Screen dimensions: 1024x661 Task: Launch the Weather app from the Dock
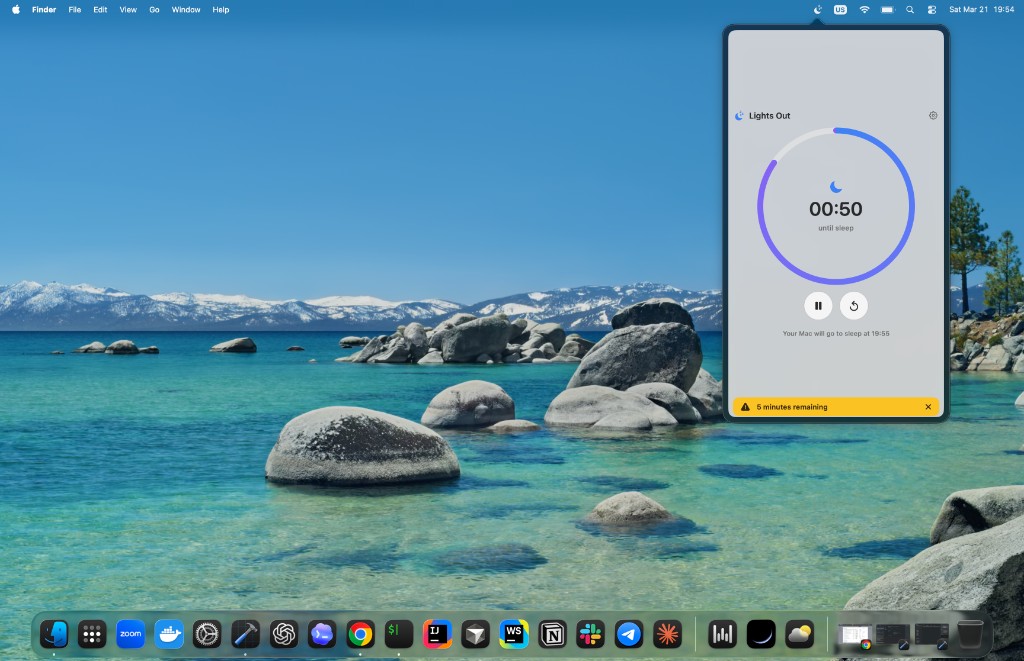tap(799, 634)
